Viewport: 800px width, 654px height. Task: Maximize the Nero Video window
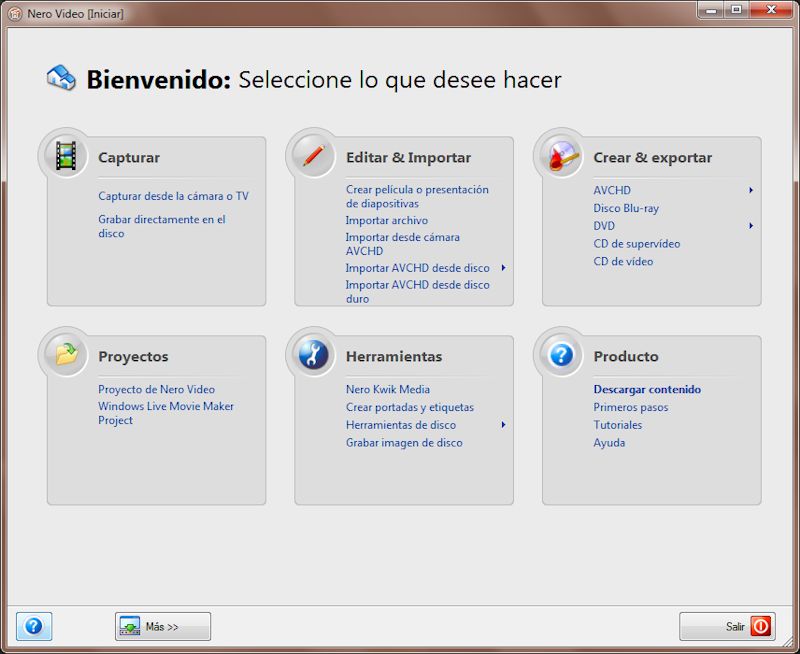736,10
